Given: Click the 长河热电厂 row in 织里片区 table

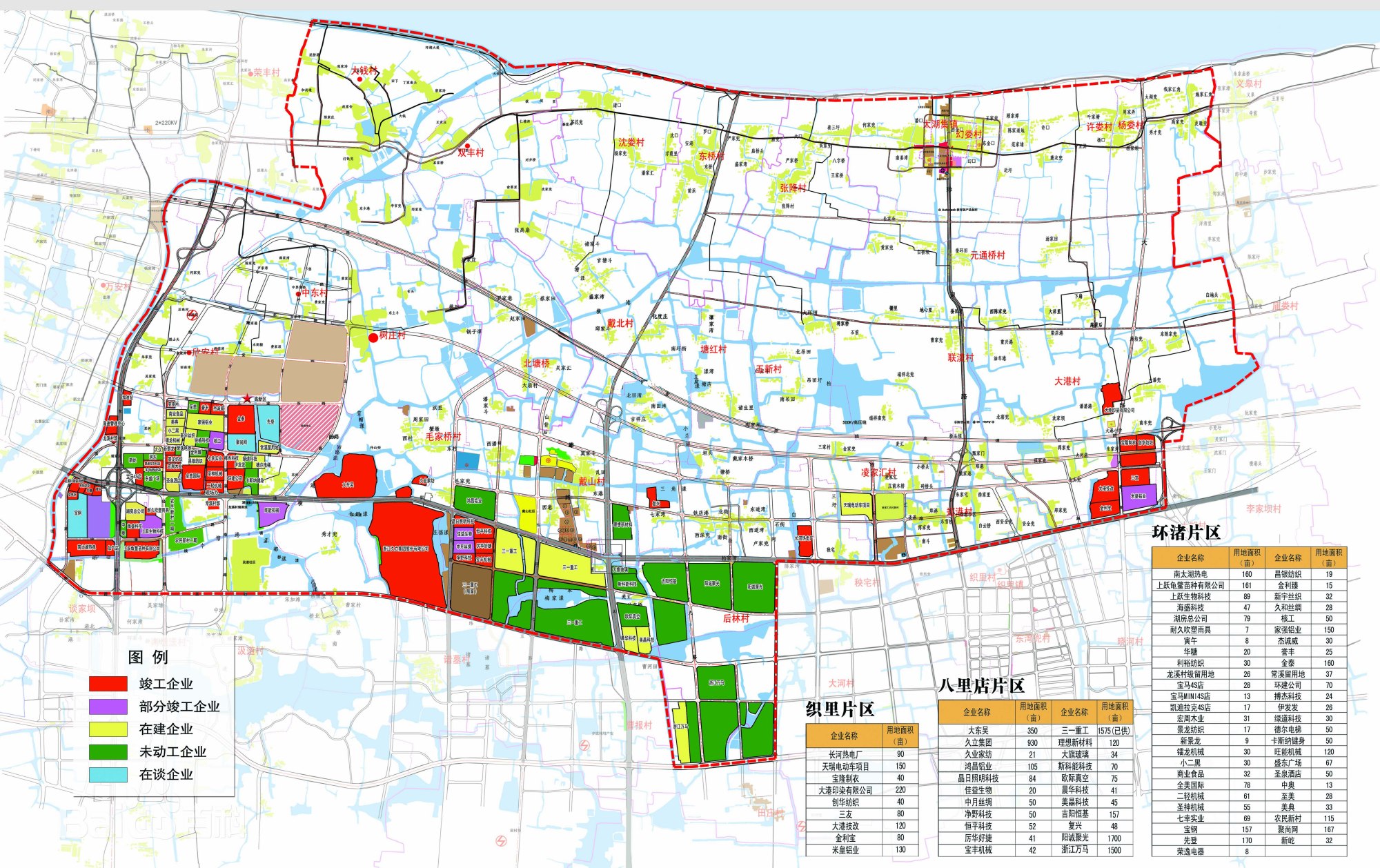Looking at the screenshot, I should [845, 754].
